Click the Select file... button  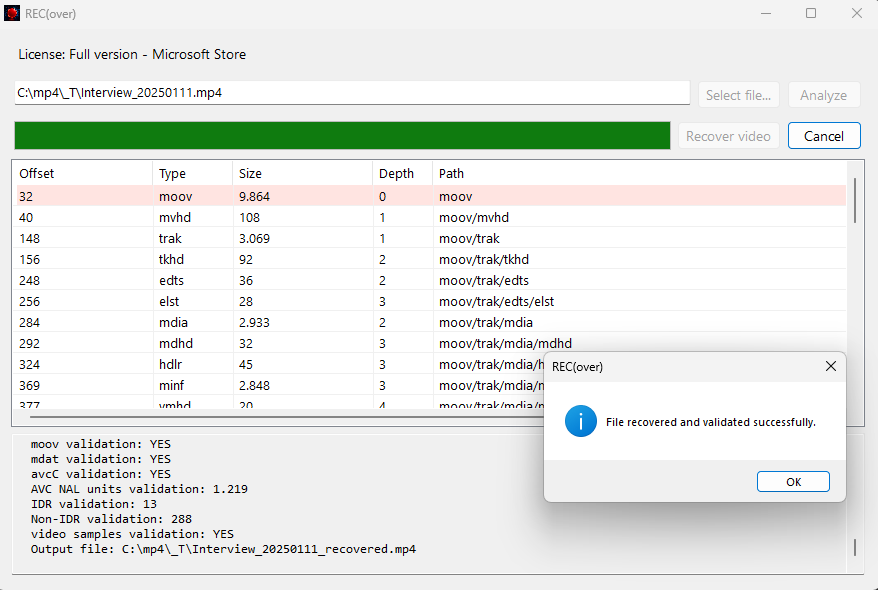click(x=739, y=95)
